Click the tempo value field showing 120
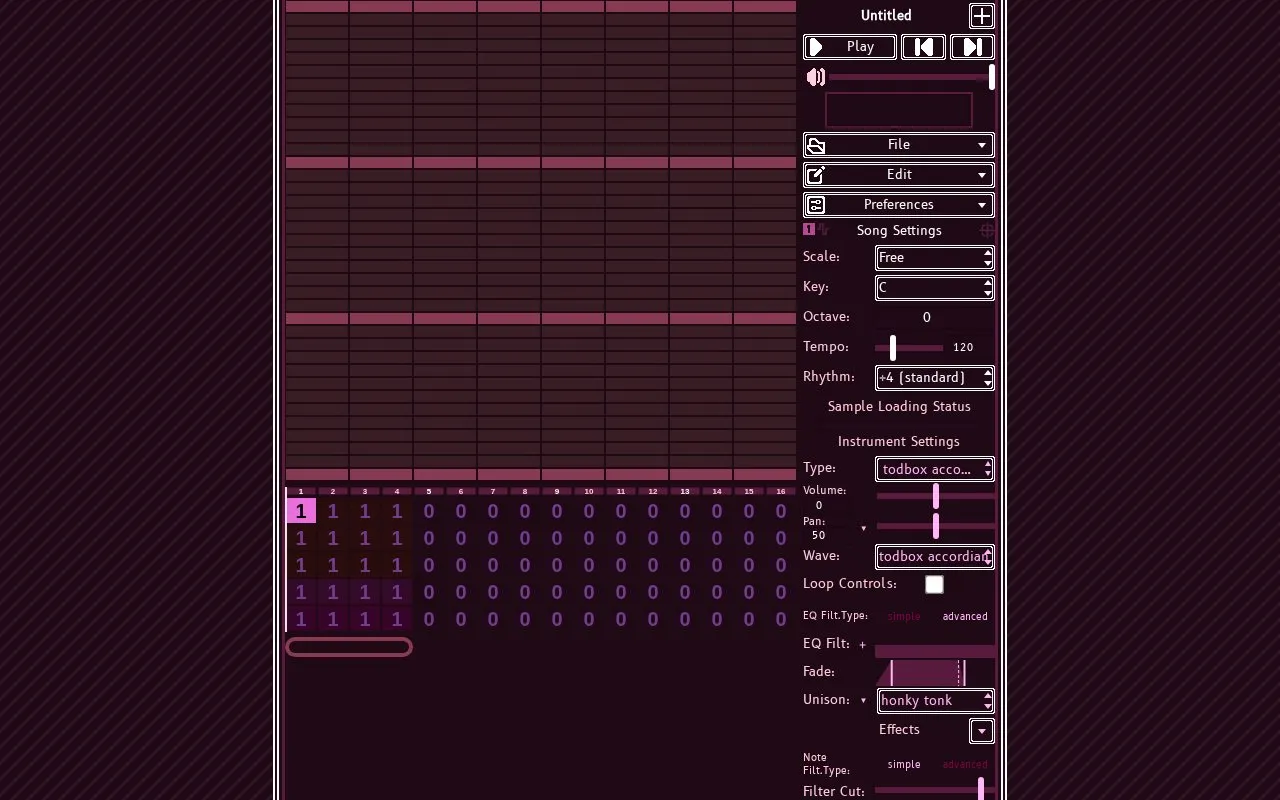 963,347
